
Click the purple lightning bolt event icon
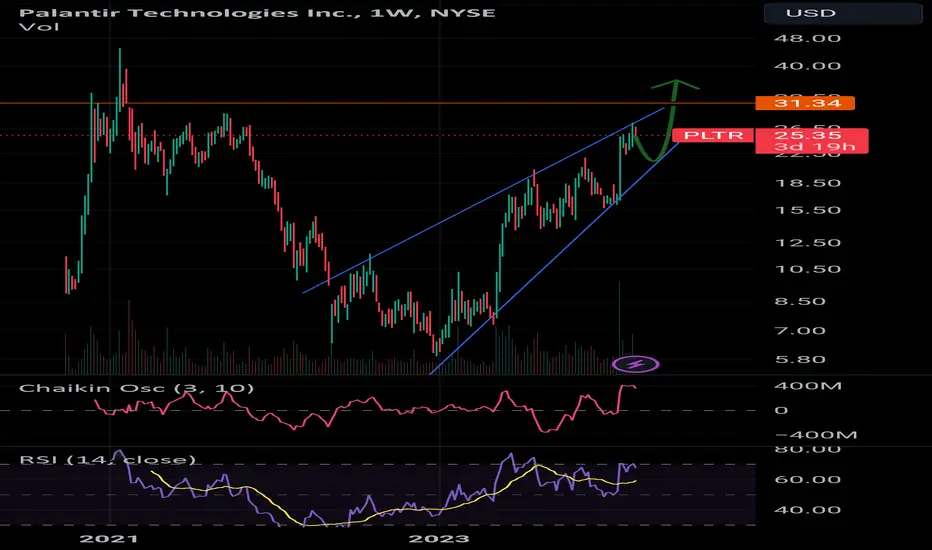(635, 364)
